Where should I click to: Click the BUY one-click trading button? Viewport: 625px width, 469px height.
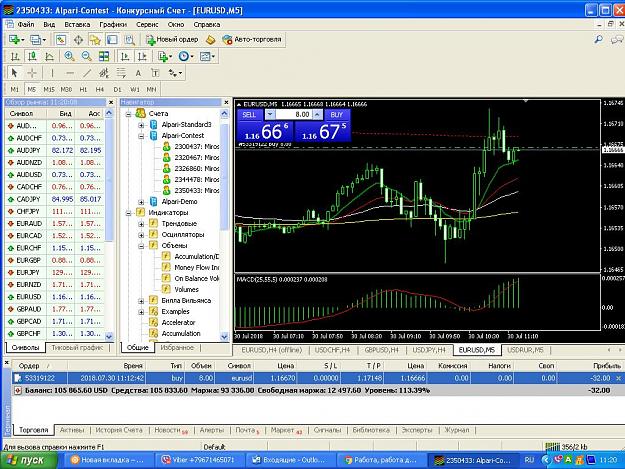337,115
